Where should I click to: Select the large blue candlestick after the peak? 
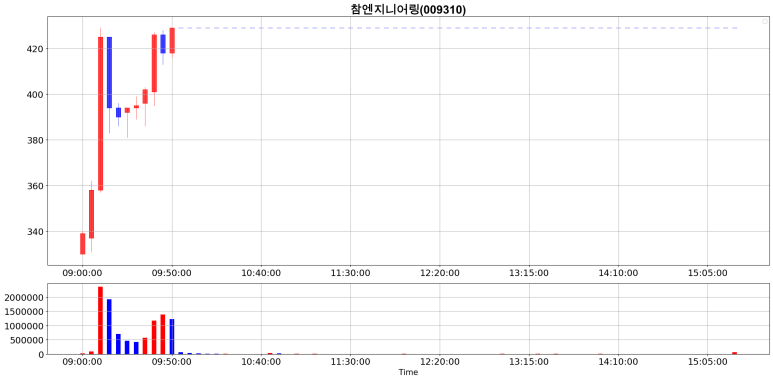pos(109,72)
